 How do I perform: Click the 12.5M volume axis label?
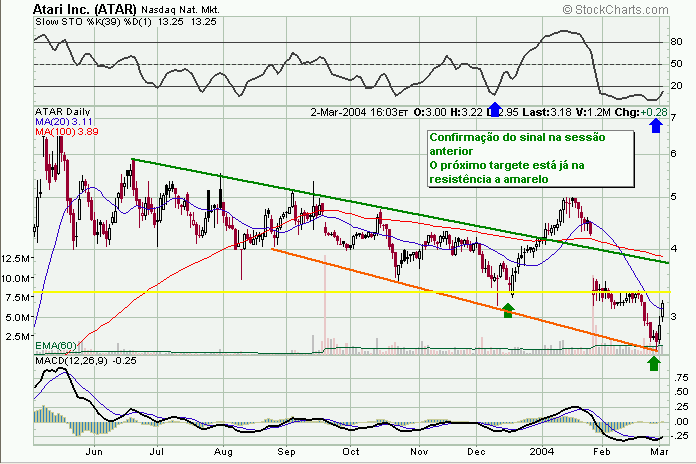16,258
